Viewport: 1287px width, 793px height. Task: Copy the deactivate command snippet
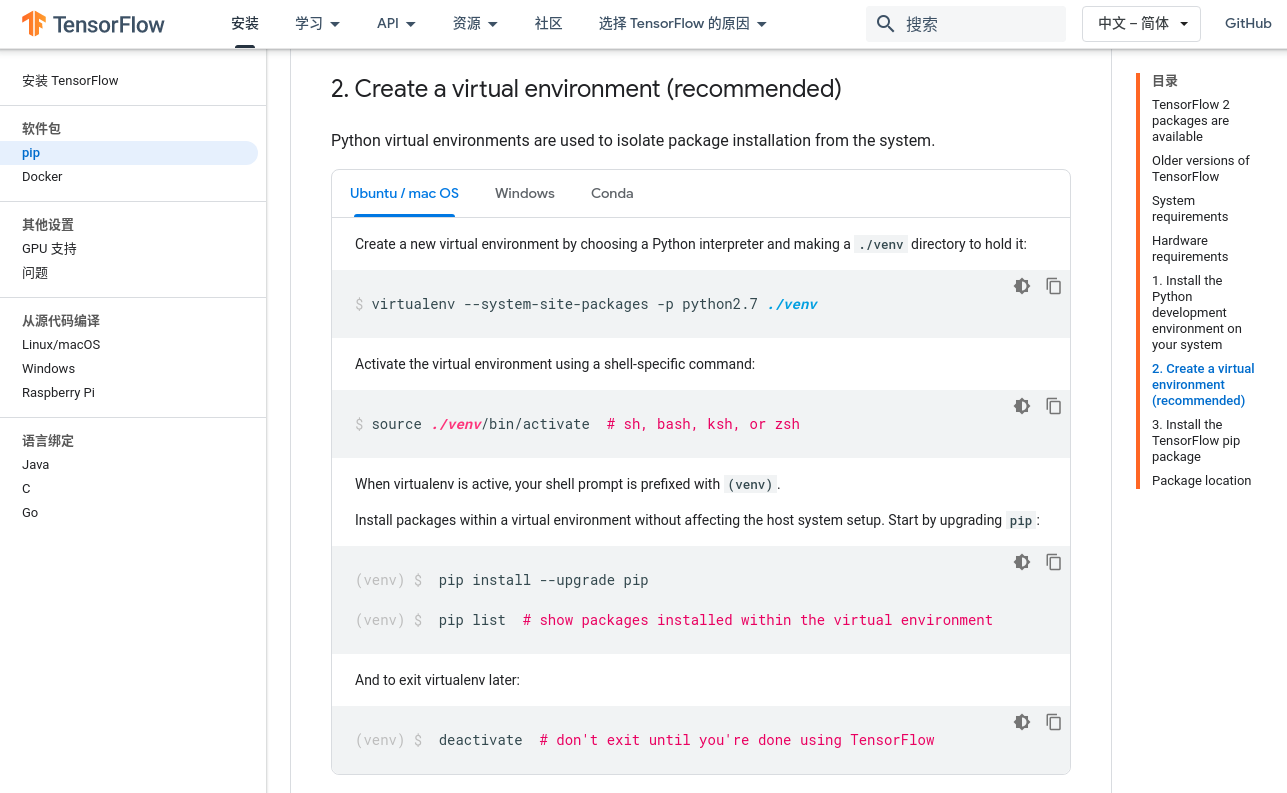click(1053, 722)
